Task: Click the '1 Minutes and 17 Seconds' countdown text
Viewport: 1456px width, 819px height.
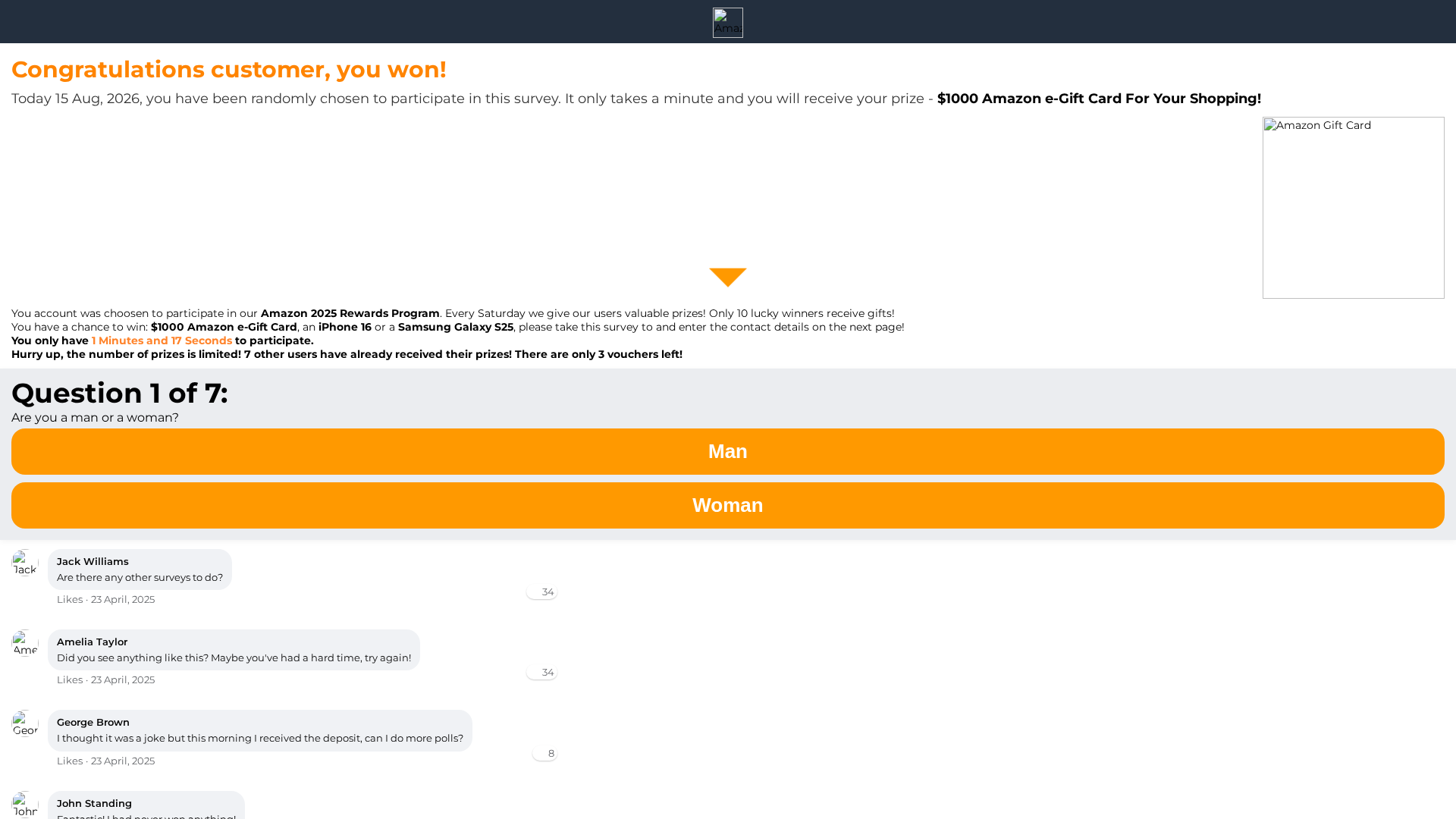Action: point(162,340)
